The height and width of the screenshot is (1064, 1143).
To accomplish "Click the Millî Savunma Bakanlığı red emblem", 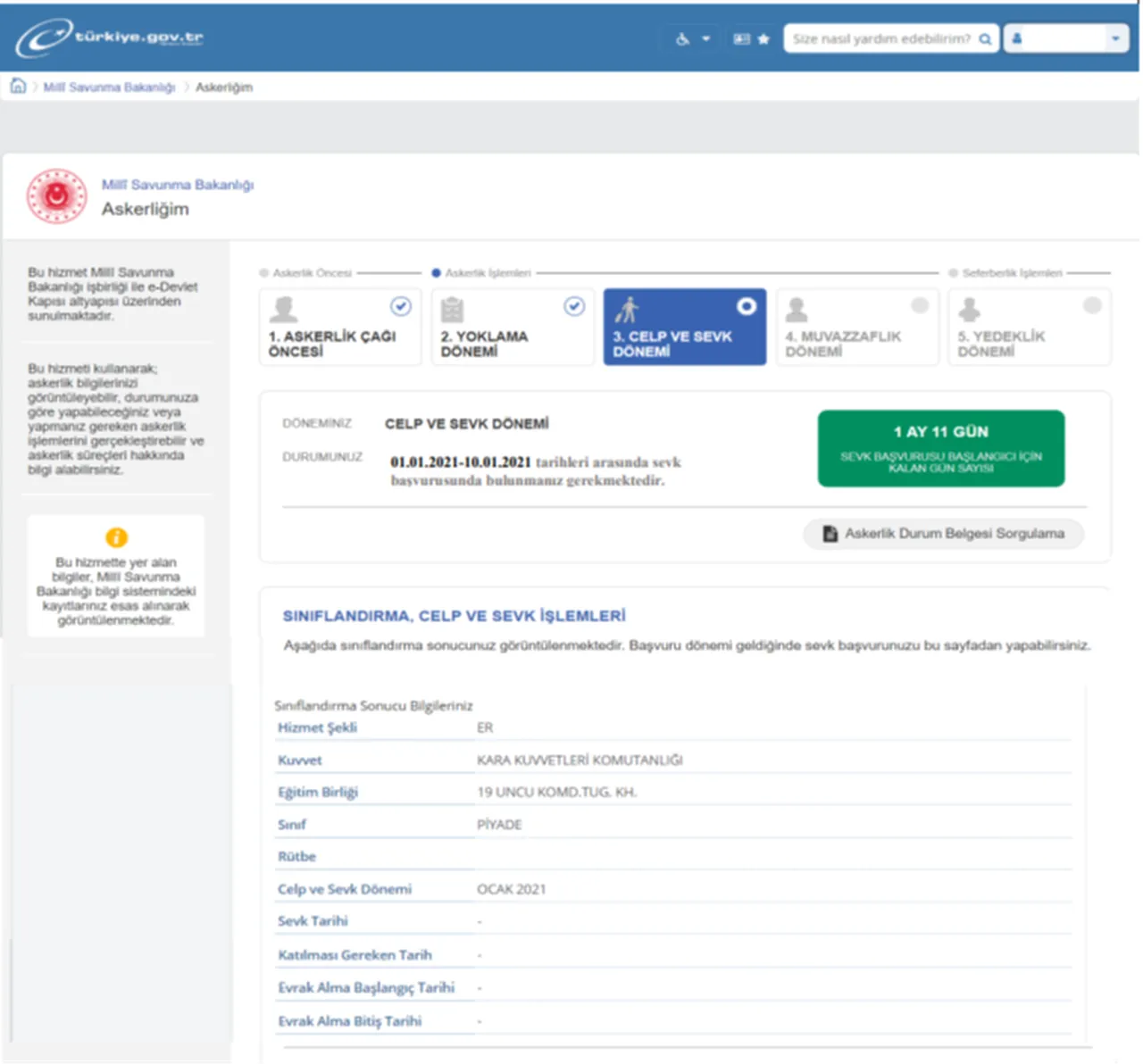I will (57, 196).
